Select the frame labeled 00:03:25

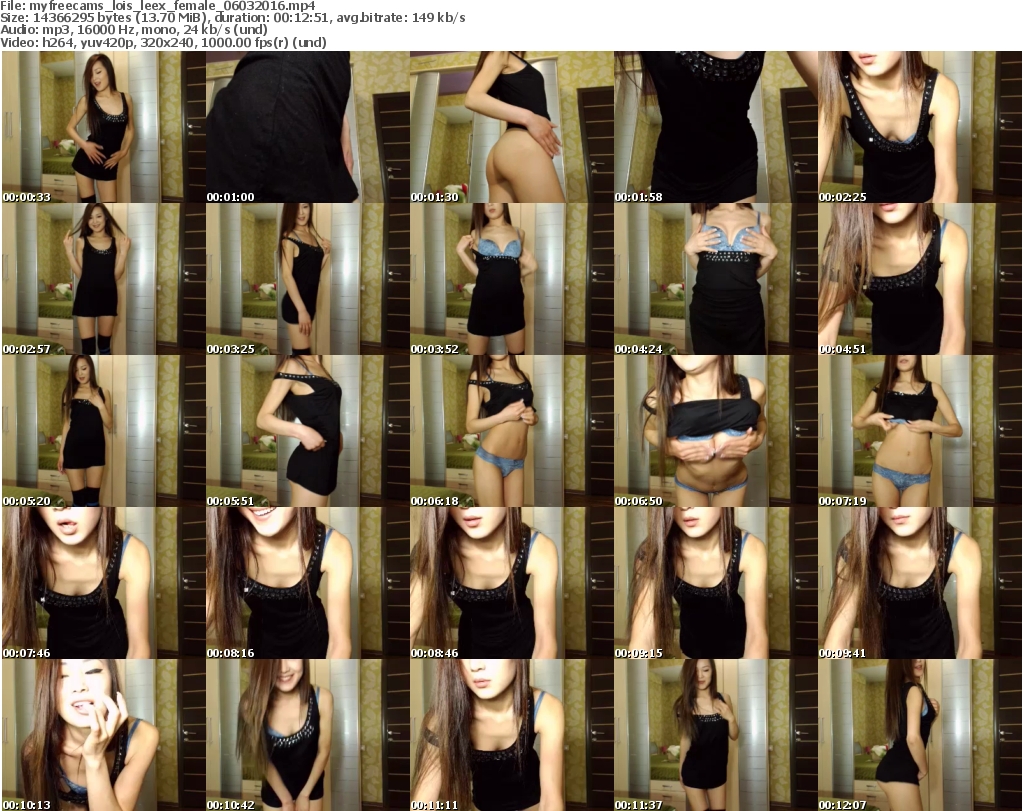(x=308, y=279)
